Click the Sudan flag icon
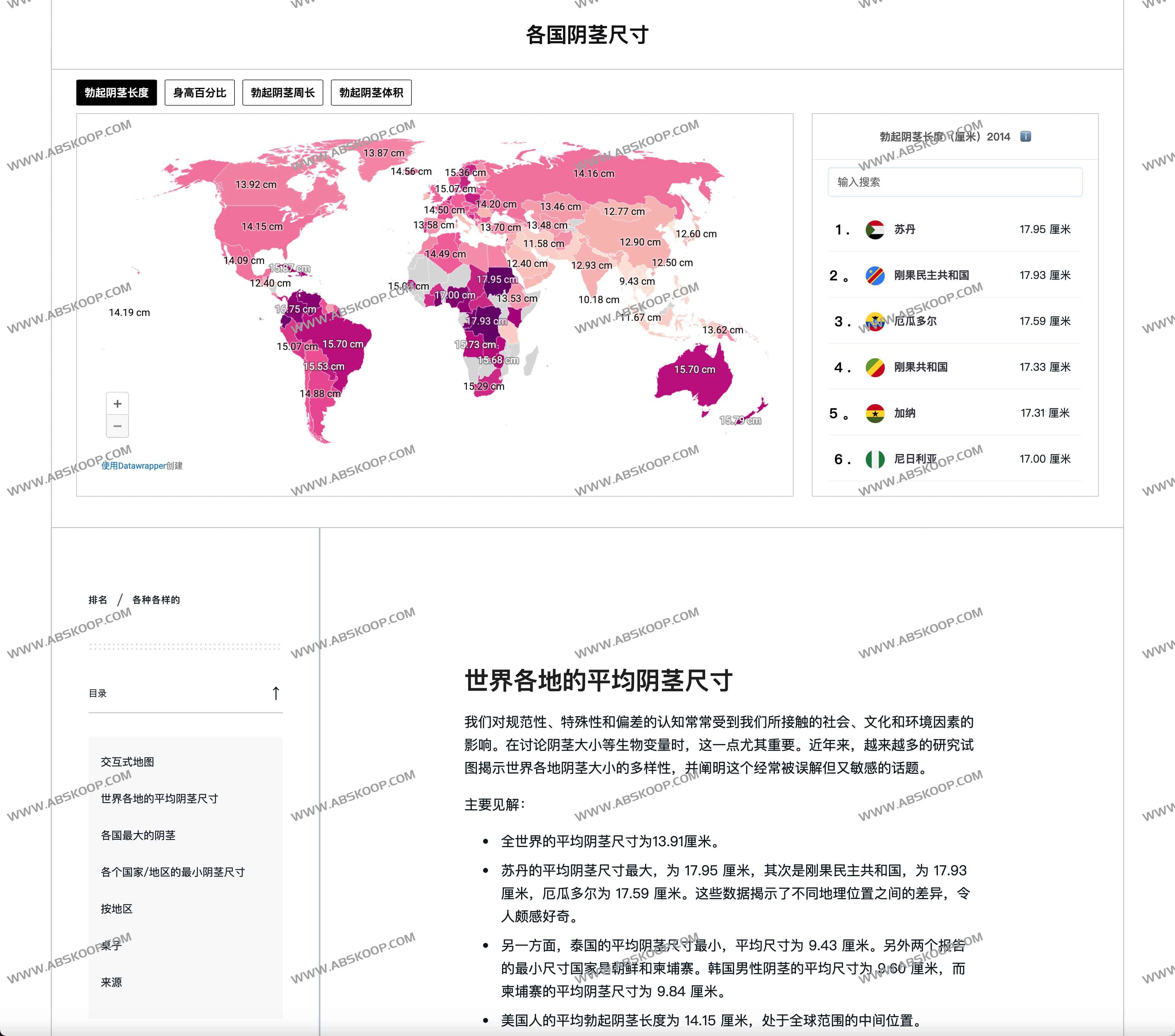Screen dimensions: 1175x1036 coord(874,229)
